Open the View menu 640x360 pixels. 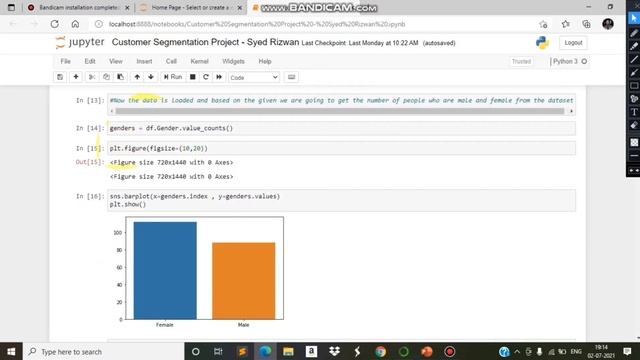(116, 61)
